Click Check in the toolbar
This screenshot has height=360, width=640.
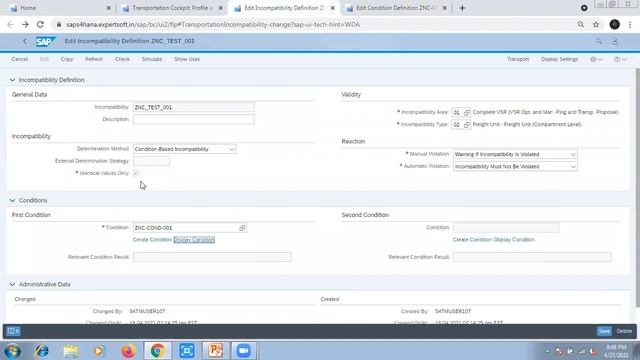tap(122, 59)
